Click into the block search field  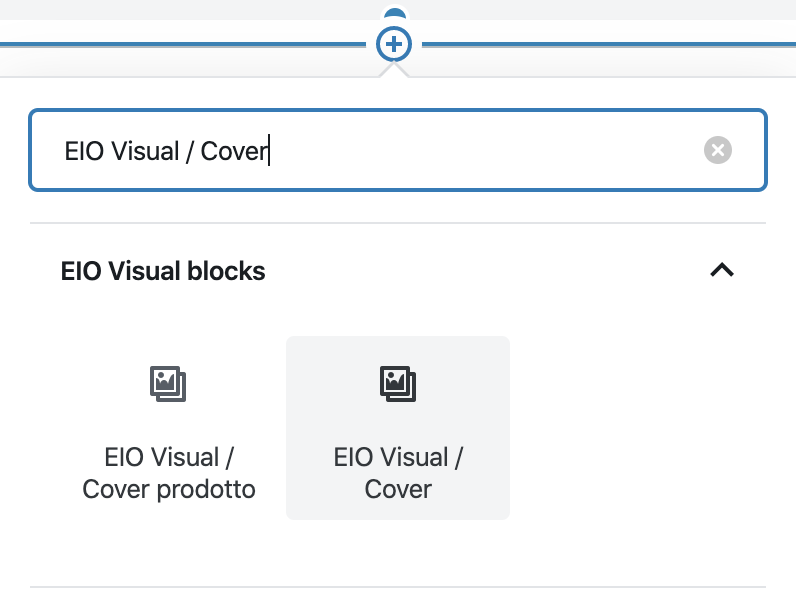tap(397, 150)
